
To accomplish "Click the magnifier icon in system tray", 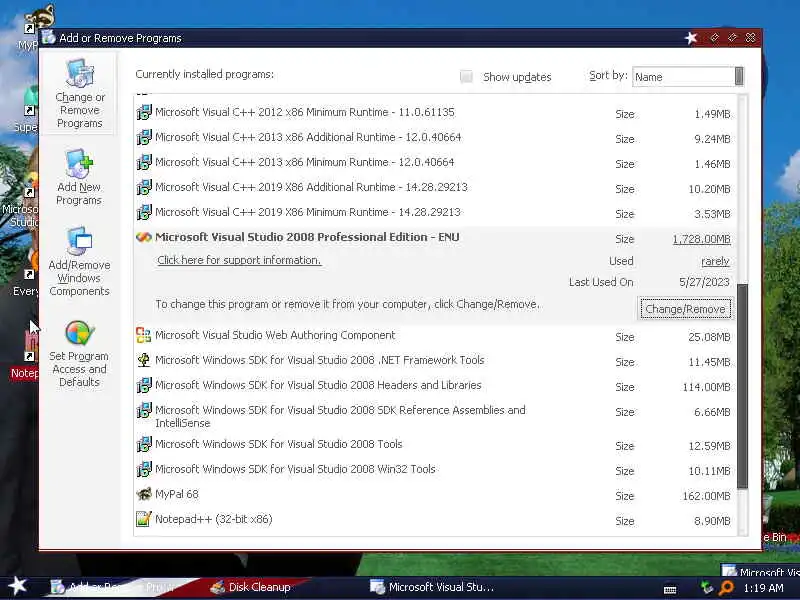I will point(726,588).
